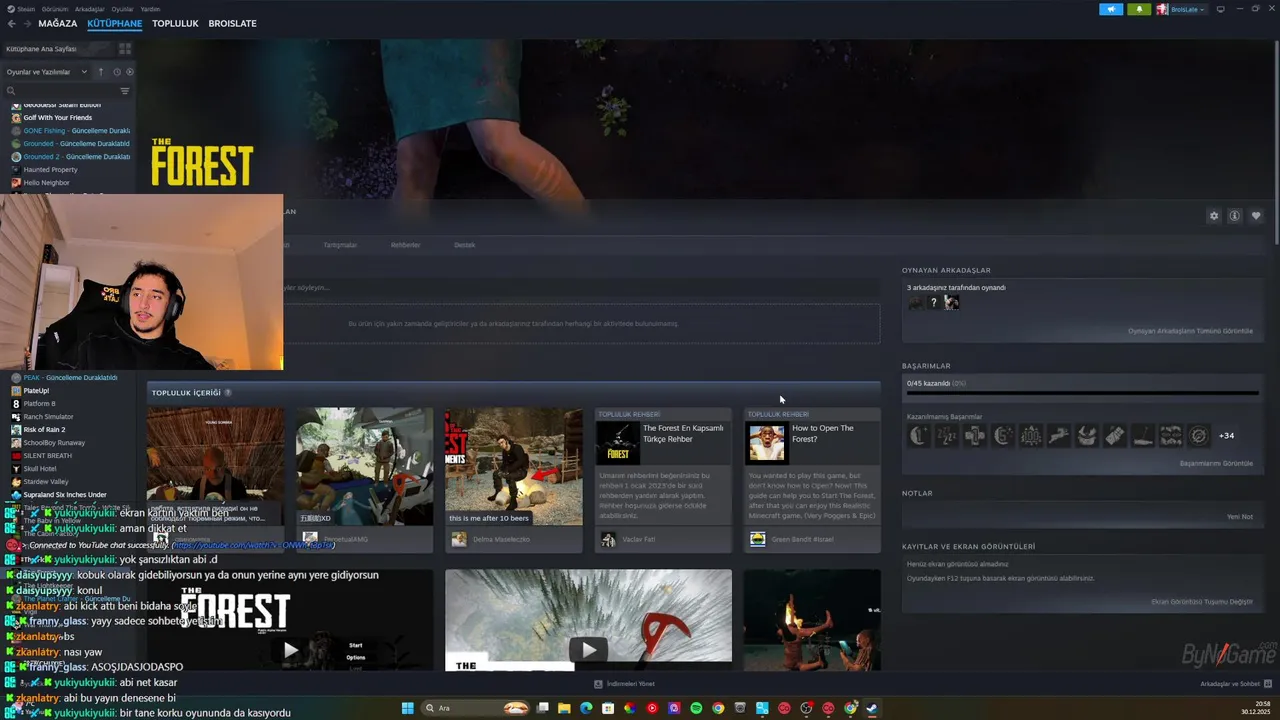Select Stardew Valley in library list
Viewport: 1280px width, 720px height.
coord(46,481)
